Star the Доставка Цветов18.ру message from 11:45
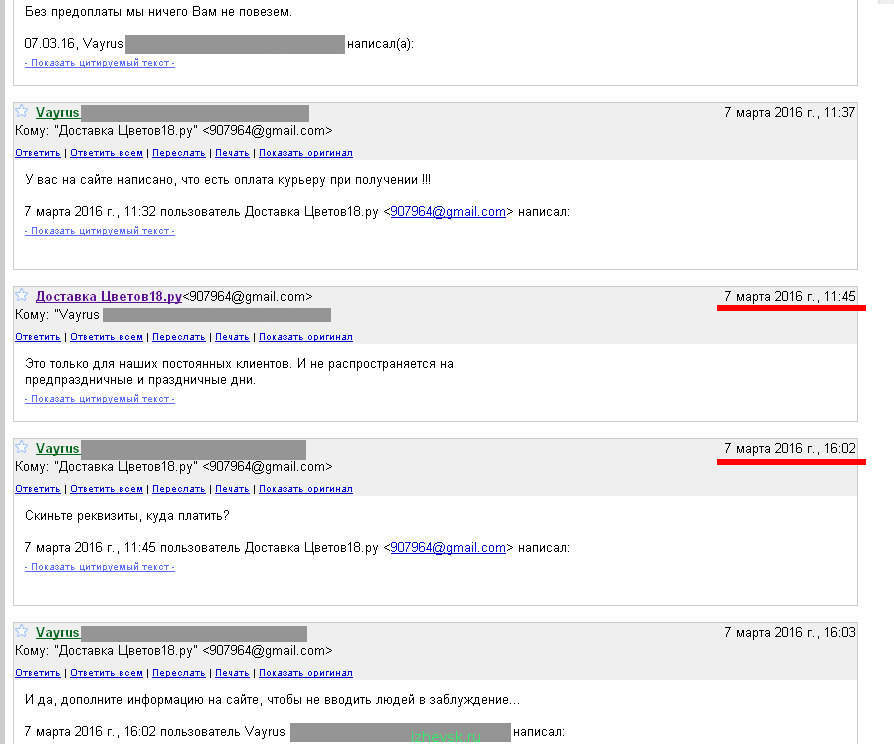This screenshot has width=894, height=744. [22, 295]
